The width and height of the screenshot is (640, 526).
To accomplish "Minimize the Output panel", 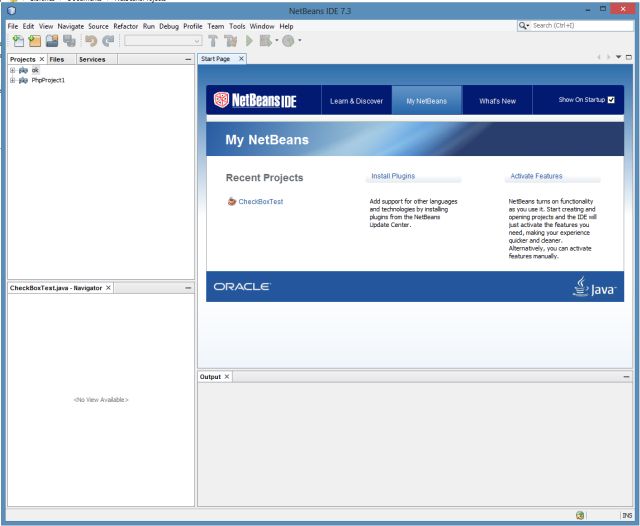I will point(627,377).
